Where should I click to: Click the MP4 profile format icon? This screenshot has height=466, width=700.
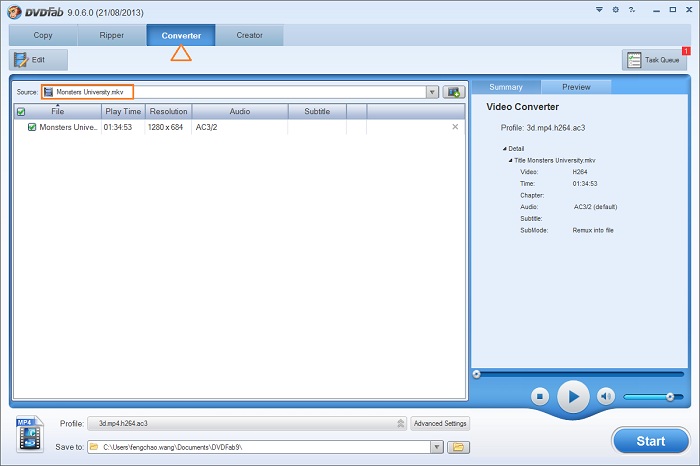pyautogui.click(x=30, y=434)
